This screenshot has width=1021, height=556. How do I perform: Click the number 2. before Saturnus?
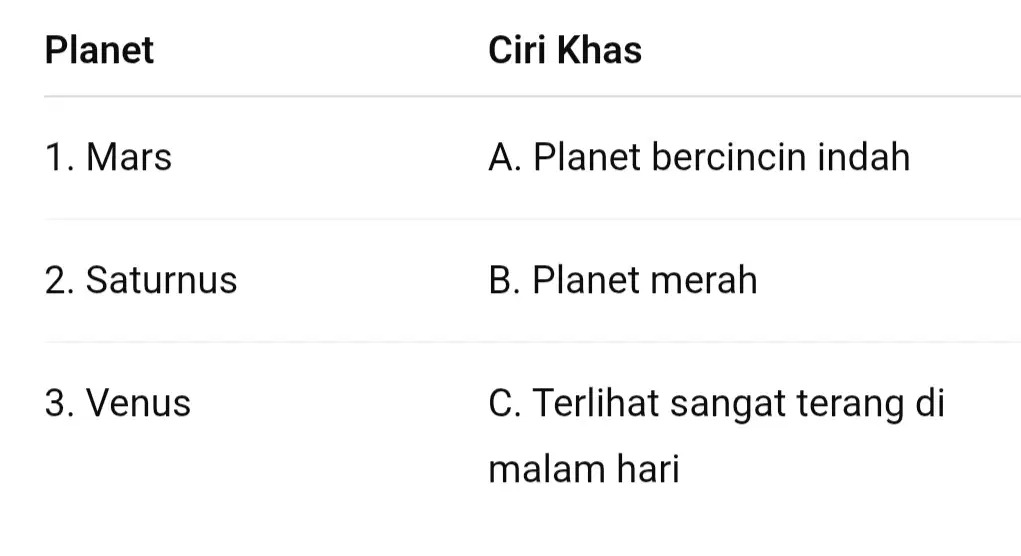59,280
